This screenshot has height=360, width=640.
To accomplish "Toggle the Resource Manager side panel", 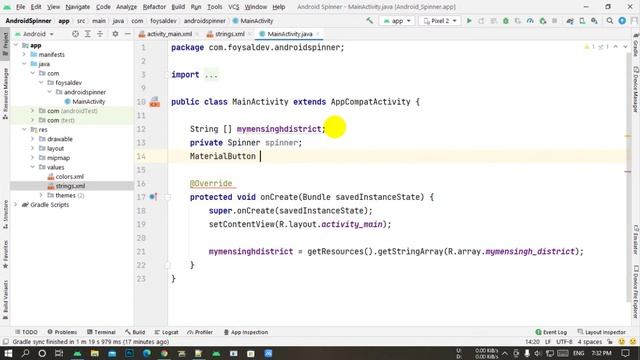I will coord(5,93).
